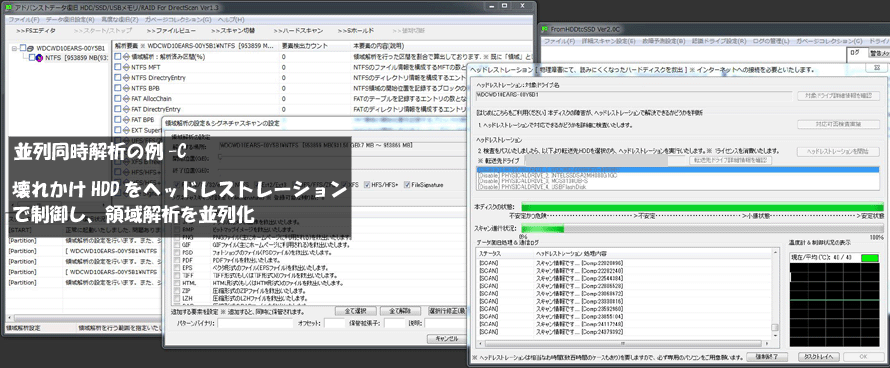The height and width of the screenshot is (368, 890).
Task: Check the EPS signature checkbox
Action: click(177, 267)
